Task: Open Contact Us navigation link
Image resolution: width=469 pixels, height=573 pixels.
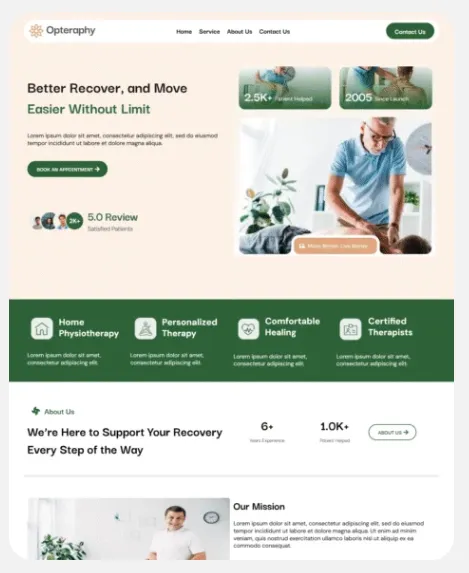Action: coord(275,32)
